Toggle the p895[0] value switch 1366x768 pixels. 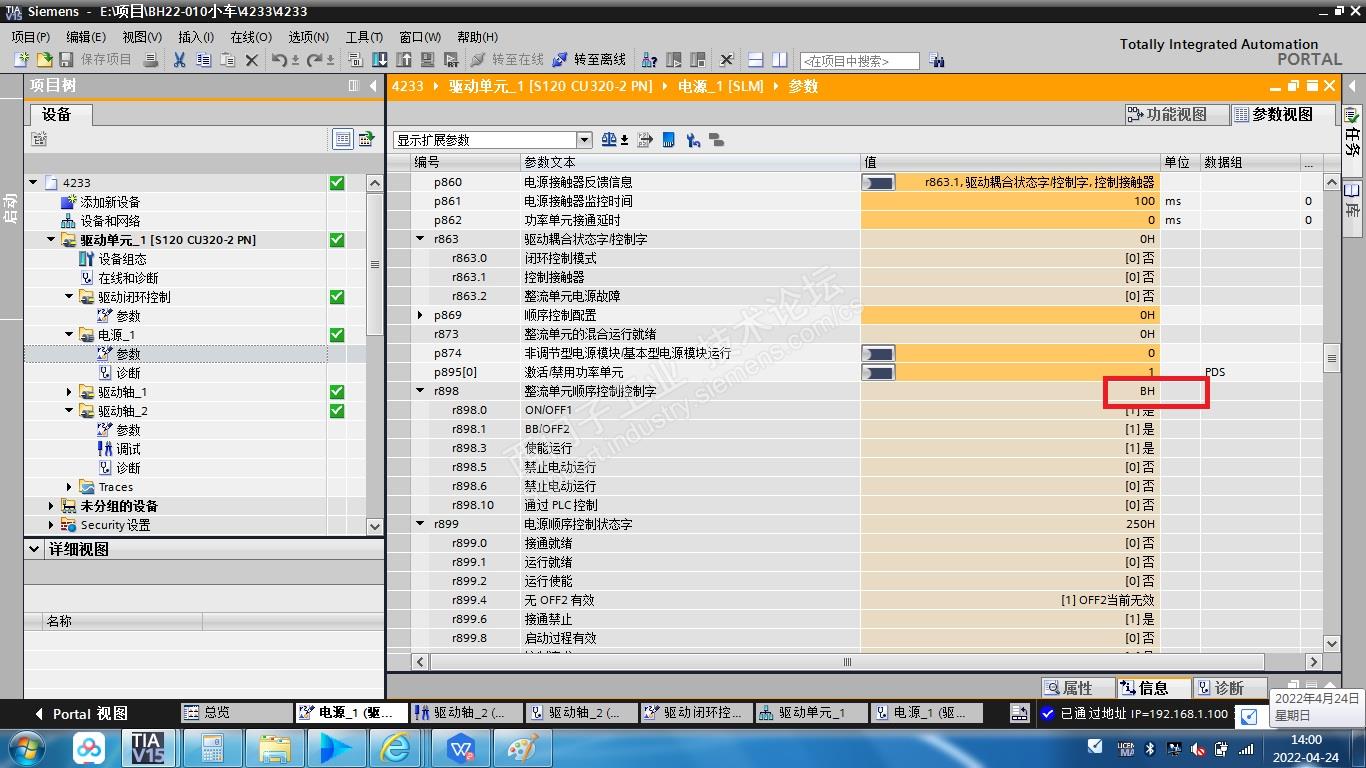tap(878, 372)
